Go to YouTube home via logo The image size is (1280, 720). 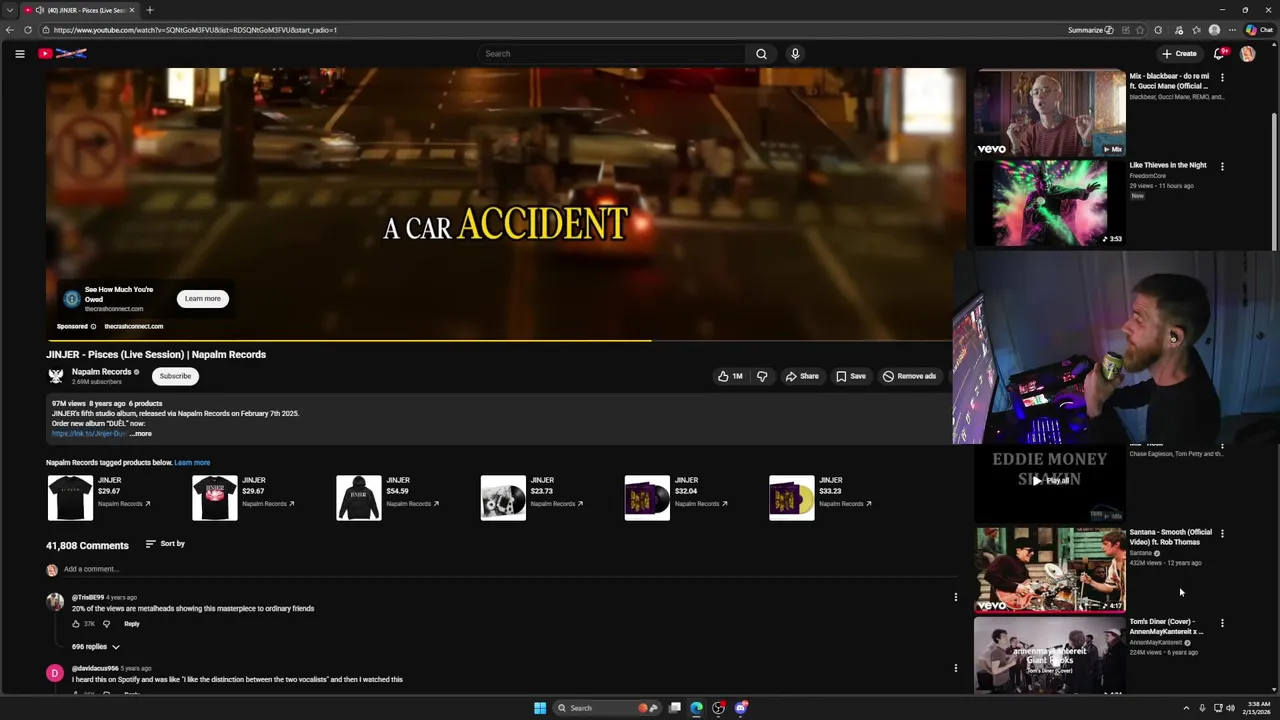(62, 54)
